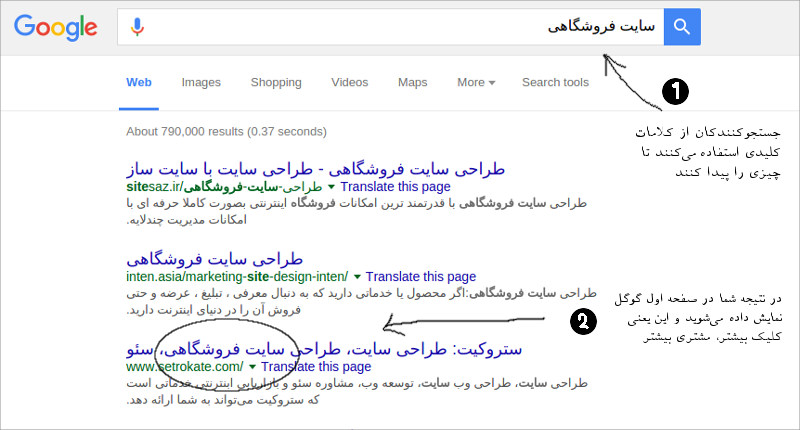800x430 pixels.
Task: Select the Web tab
Action: point(139,82)
